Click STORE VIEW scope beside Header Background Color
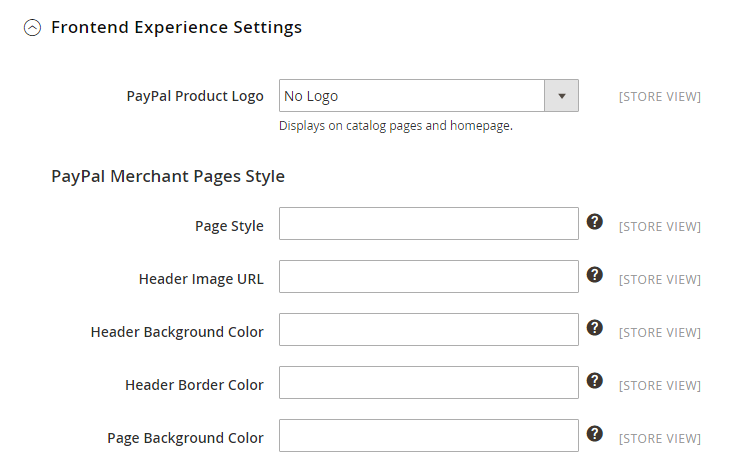The height and width of the screenshot is (475, 736). click(659, 333)
